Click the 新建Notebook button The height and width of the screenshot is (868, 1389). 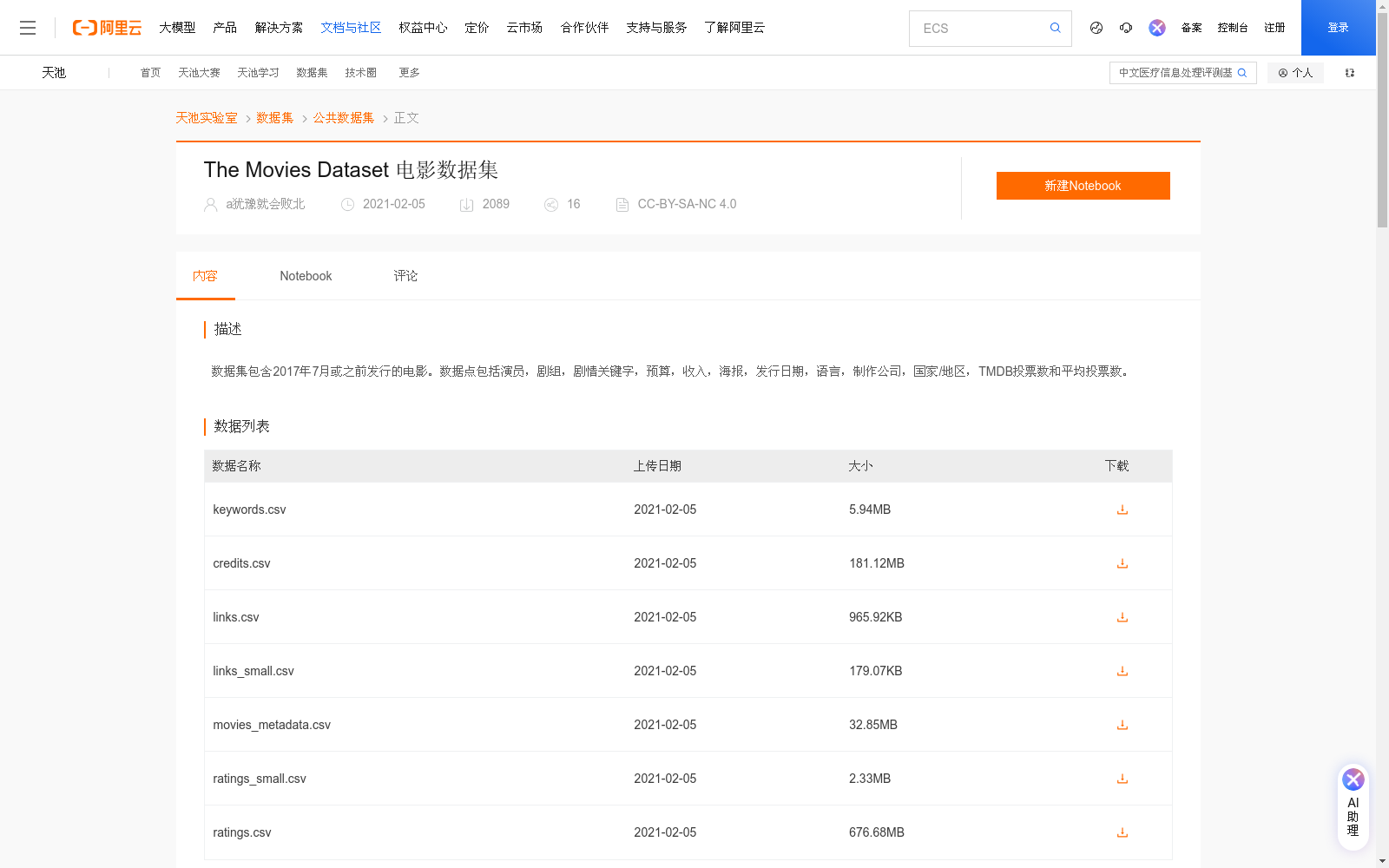(1083, 186)
